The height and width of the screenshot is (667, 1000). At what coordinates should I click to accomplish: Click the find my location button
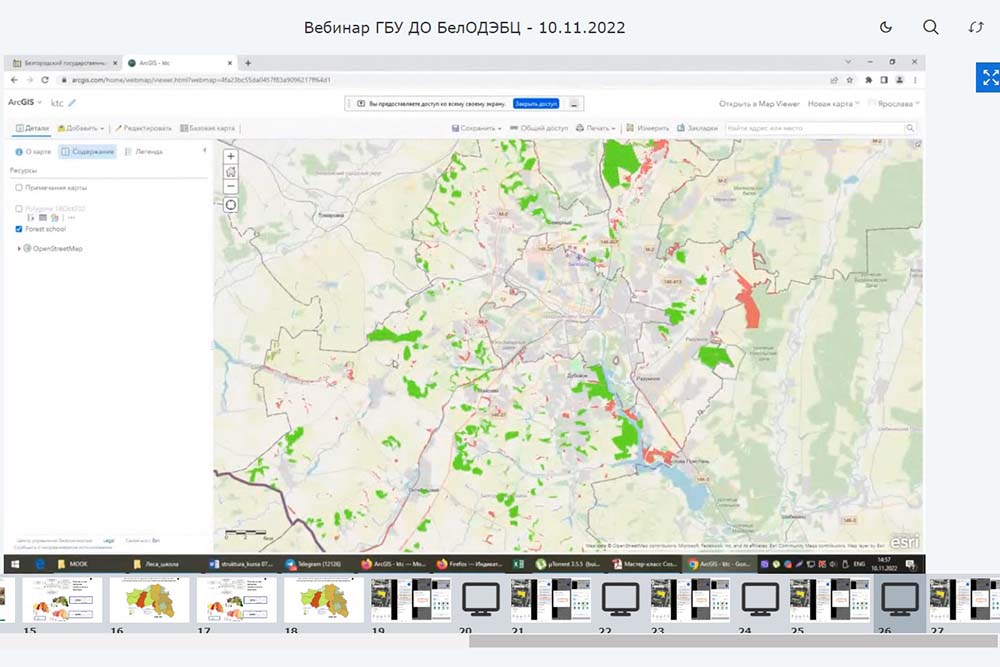(231, 205)
